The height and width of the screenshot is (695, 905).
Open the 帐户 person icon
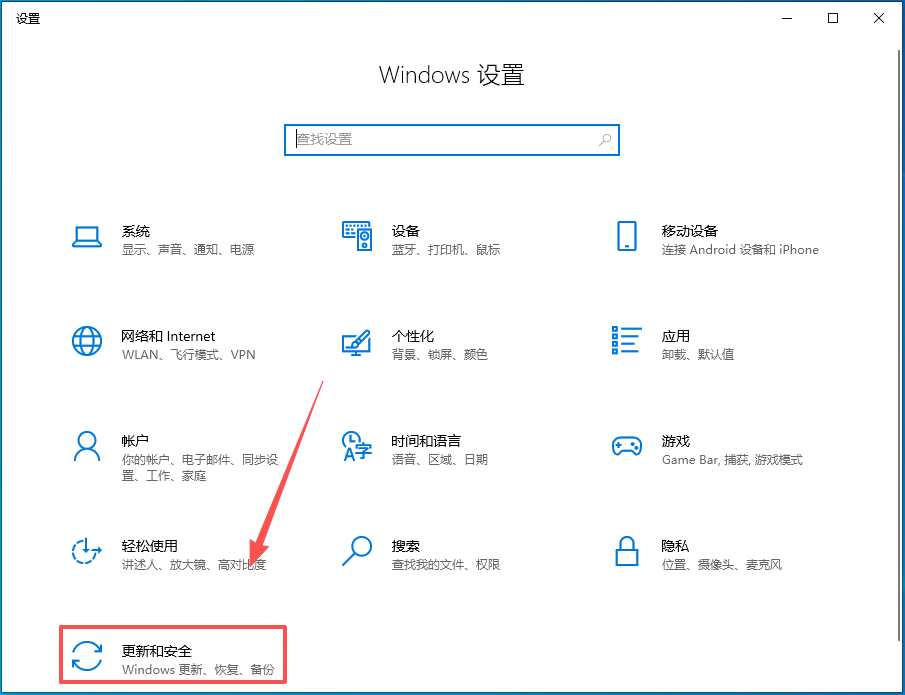click(87, 446)
